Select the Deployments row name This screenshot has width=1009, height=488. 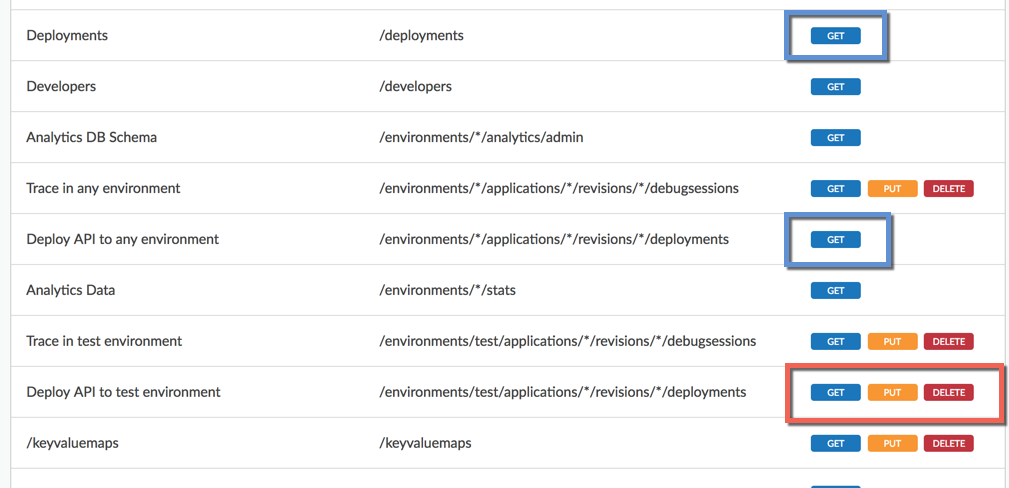(67, 36)
